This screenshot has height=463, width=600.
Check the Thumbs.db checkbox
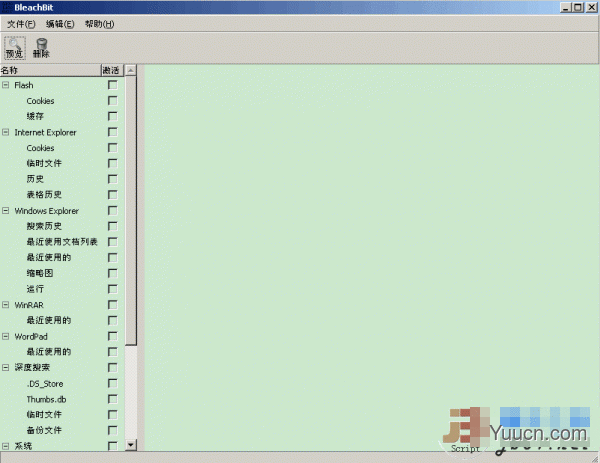pyautogui.click(x=112, y=399)
